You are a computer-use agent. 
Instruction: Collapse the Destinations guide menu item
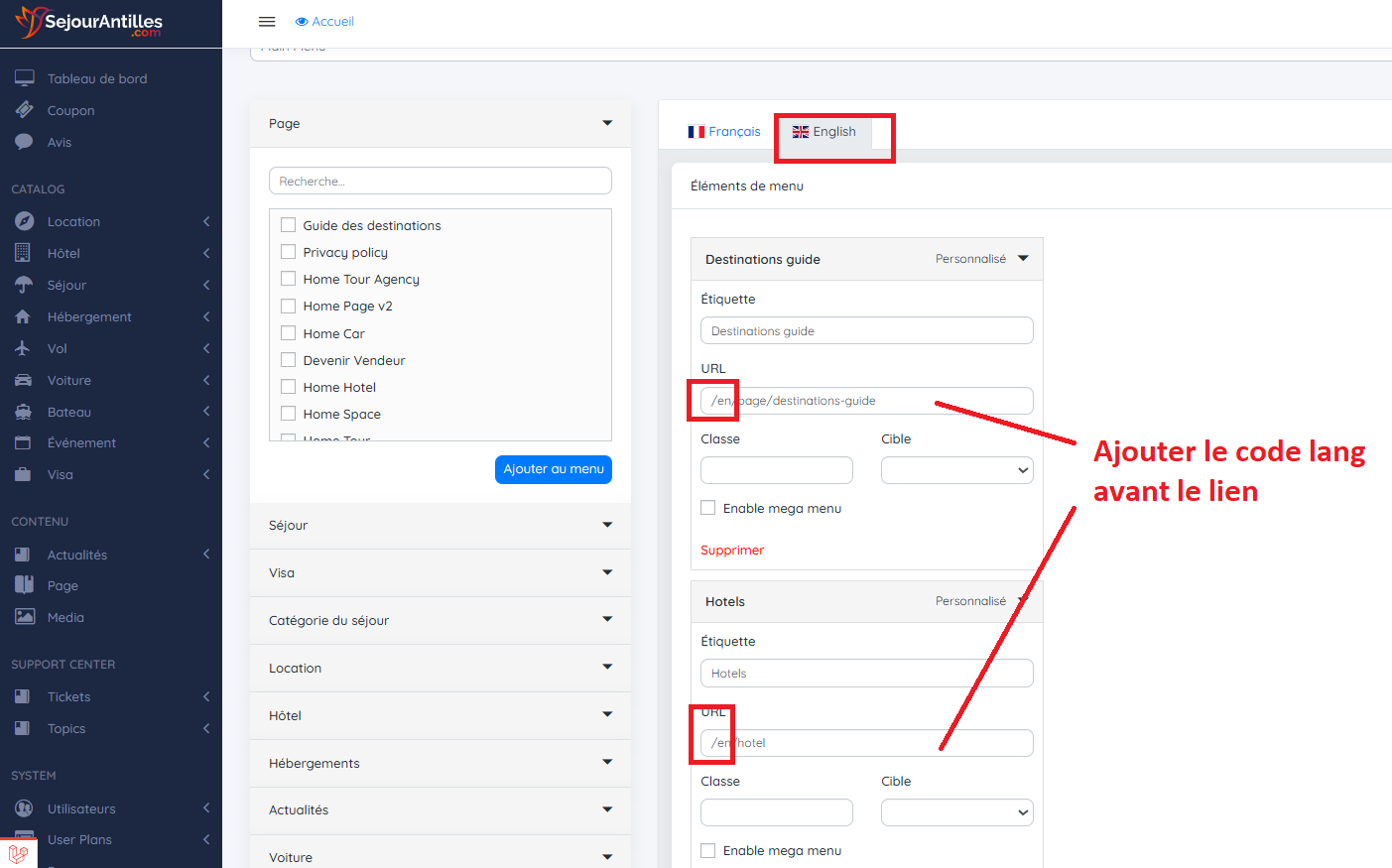pos(1023,259)
